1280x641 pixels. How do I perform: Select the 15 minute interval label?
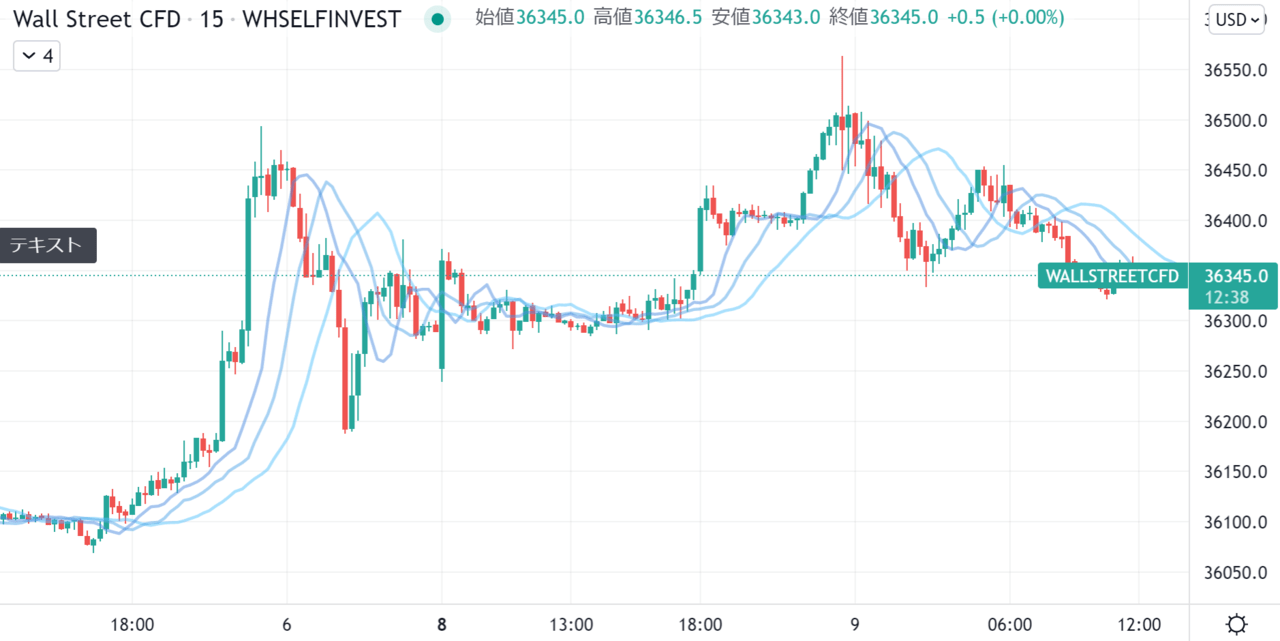(211, 19)
